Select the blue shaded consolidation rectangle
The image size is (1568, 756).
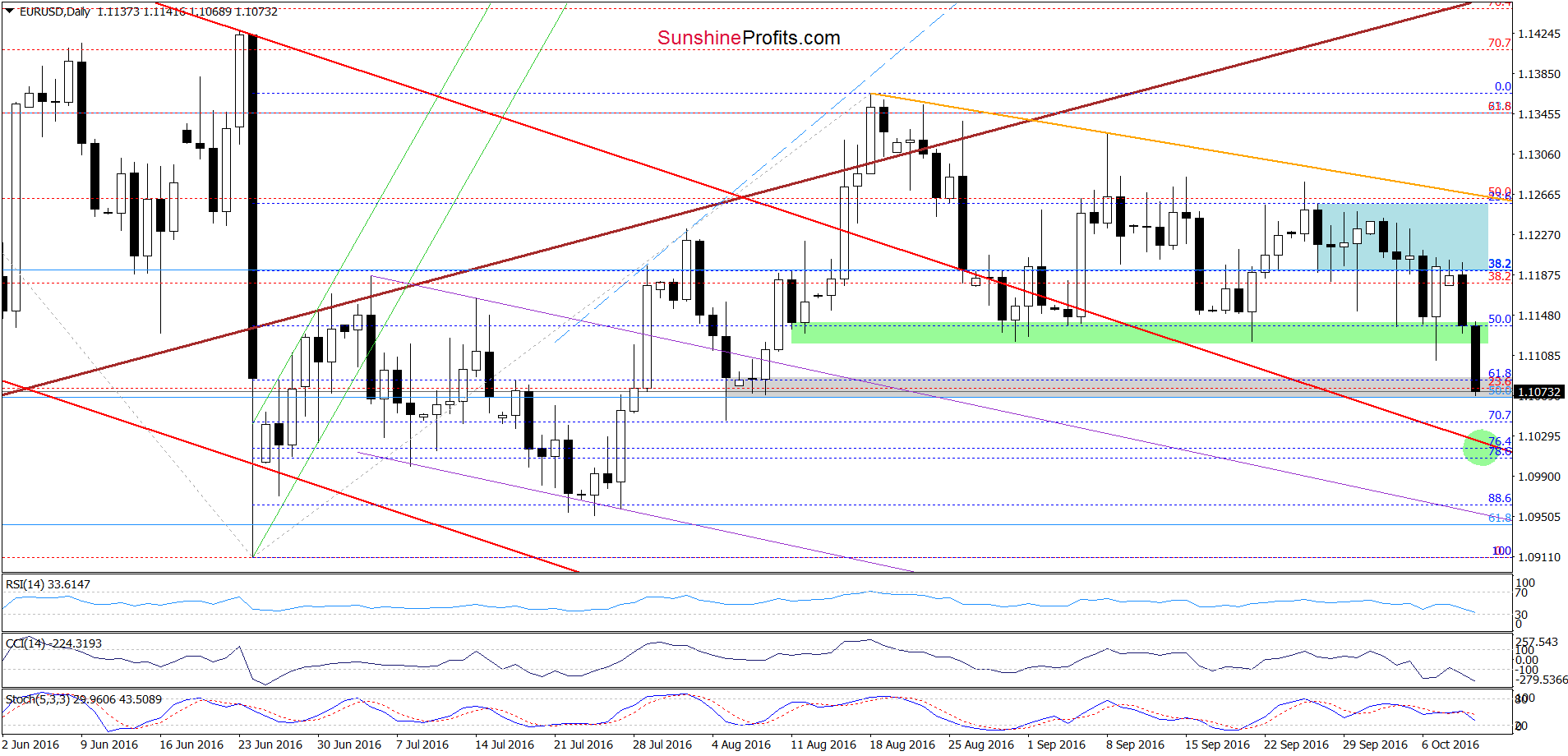[x=1403, y=237]
